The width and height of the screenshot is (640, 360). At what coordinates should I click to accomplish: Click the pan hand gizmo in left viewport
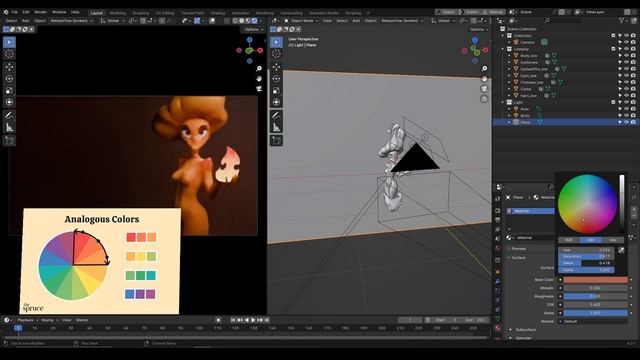259,78
